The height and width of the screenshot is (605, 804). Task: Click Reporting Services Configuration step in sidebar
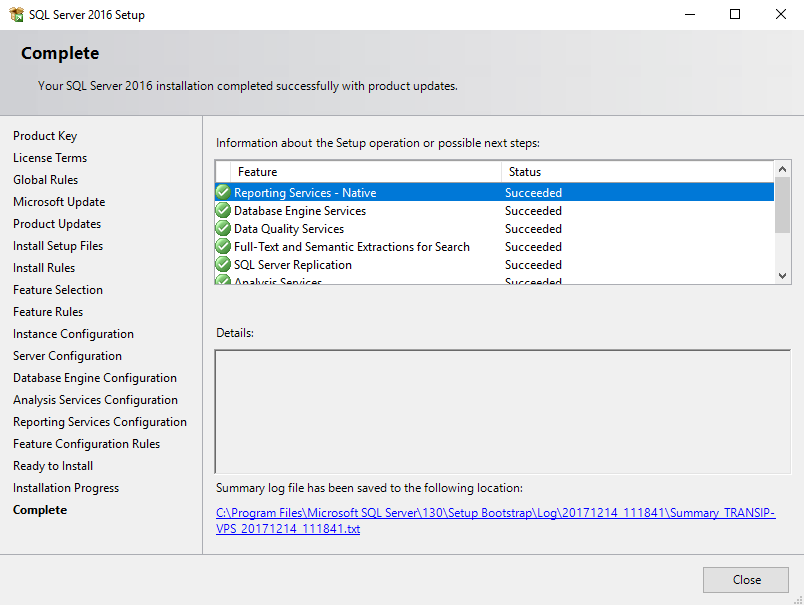[100, 422]
